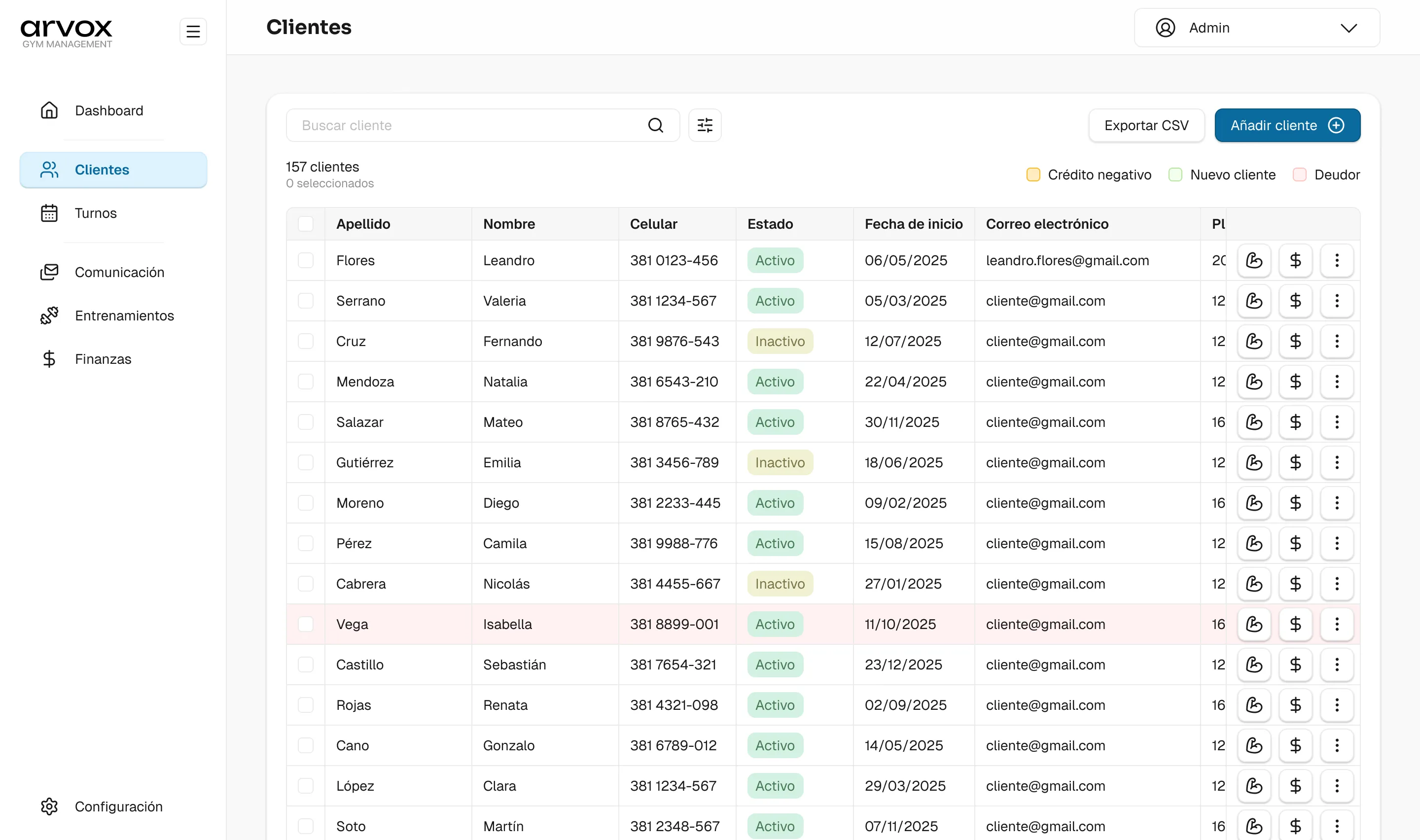Click payment dollar icon for Vega
The width and height of the screenshot is (1420, 840).
click(x=1295, y=625)
